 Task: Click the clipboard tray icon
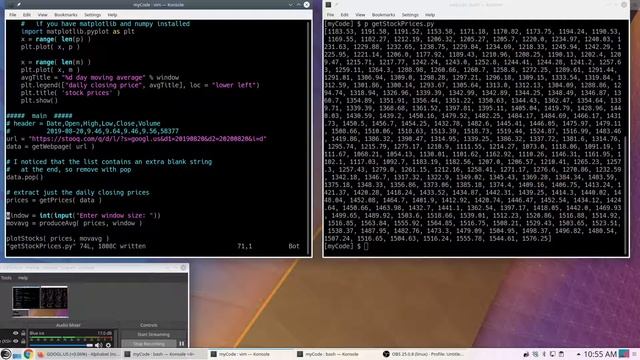point(561,354)
